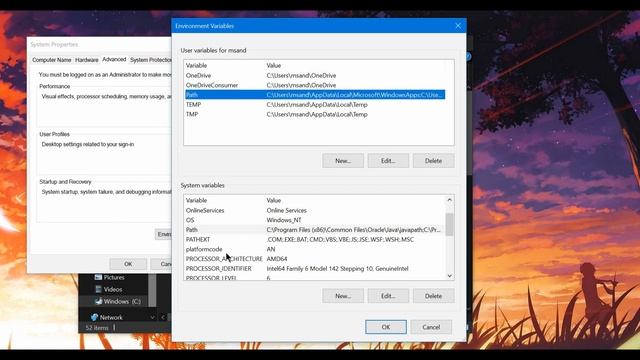Select the system Path variable row

(315, 230)
